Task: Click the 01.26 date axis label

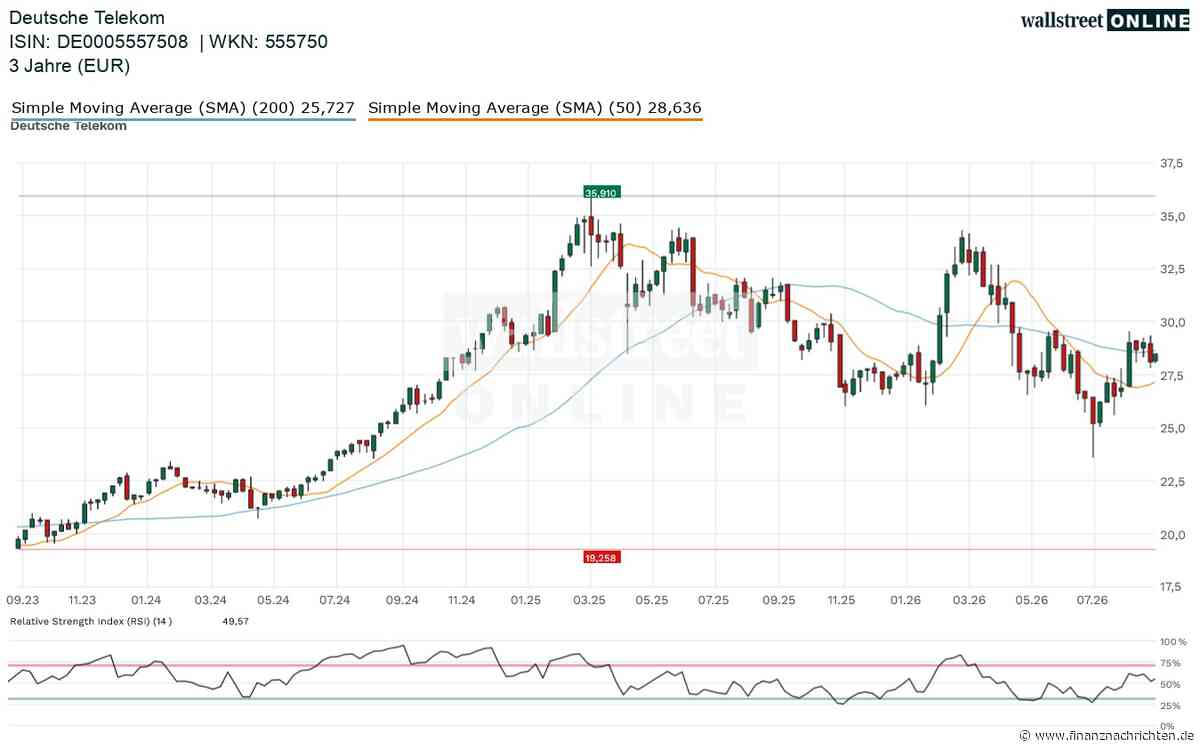Action: point(905,600)
